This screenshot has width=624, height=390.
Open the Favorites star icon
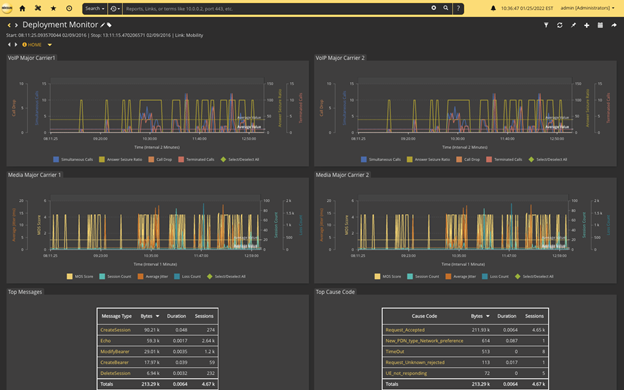[53, 8]
